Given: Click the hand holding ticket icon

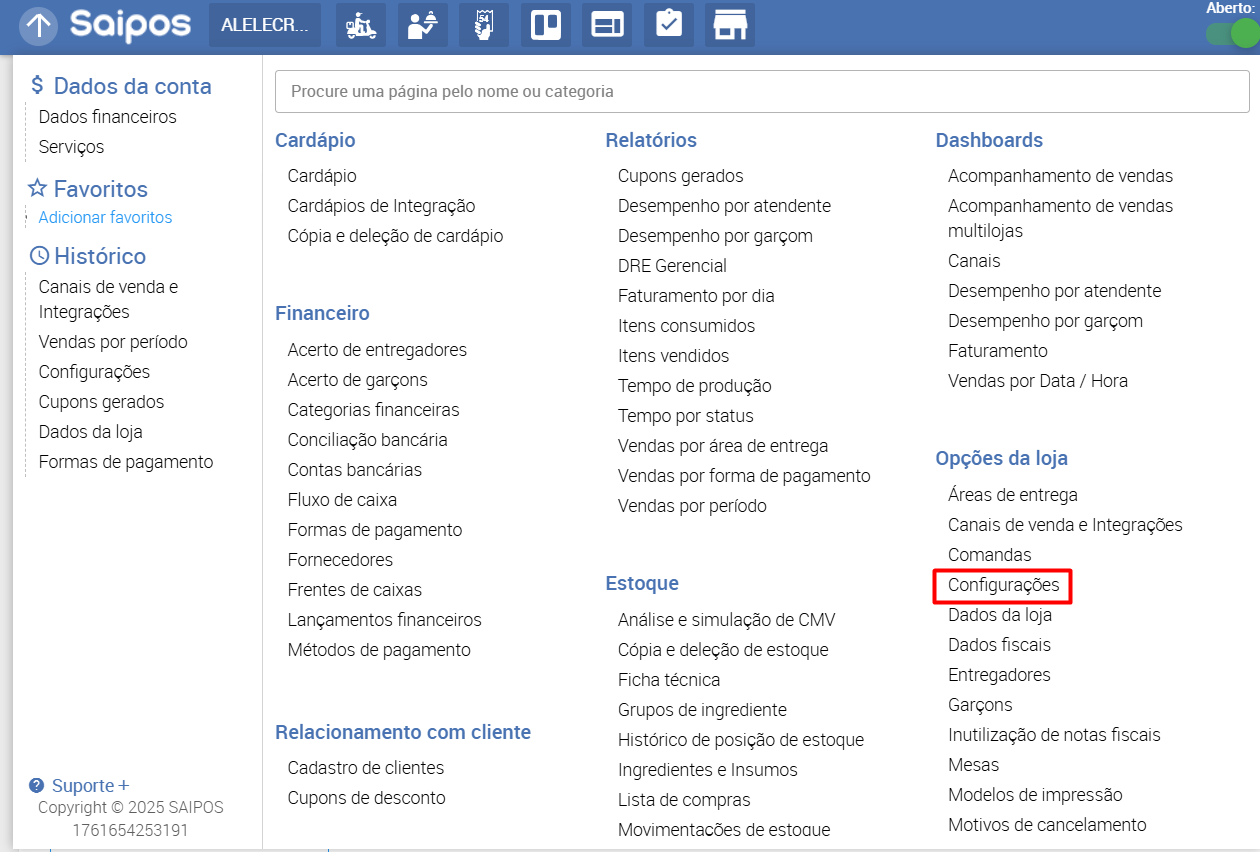Looking at the screenshot, I should pyautogui.click(x=484, y=26).
